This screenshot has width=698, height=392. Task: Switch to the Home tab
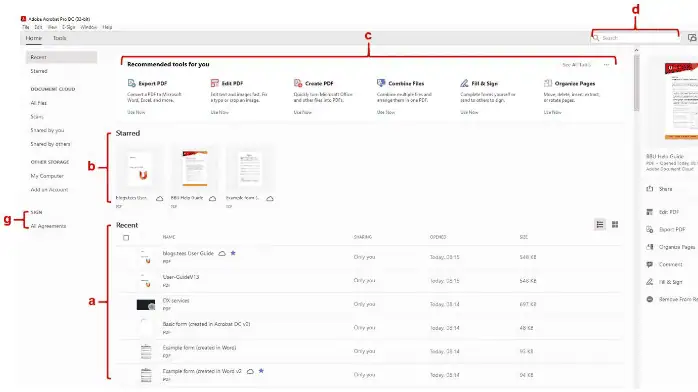(x=34, y=38)
